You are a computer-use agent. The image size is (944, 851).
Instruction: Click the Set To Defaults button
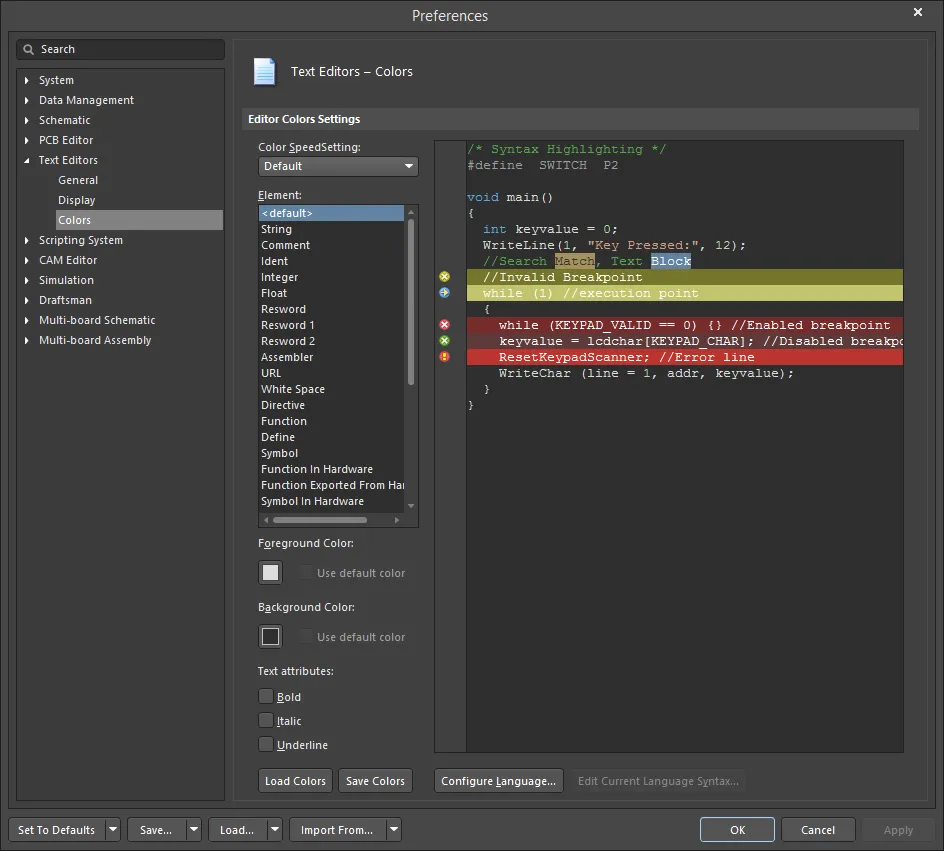[57, 829]
